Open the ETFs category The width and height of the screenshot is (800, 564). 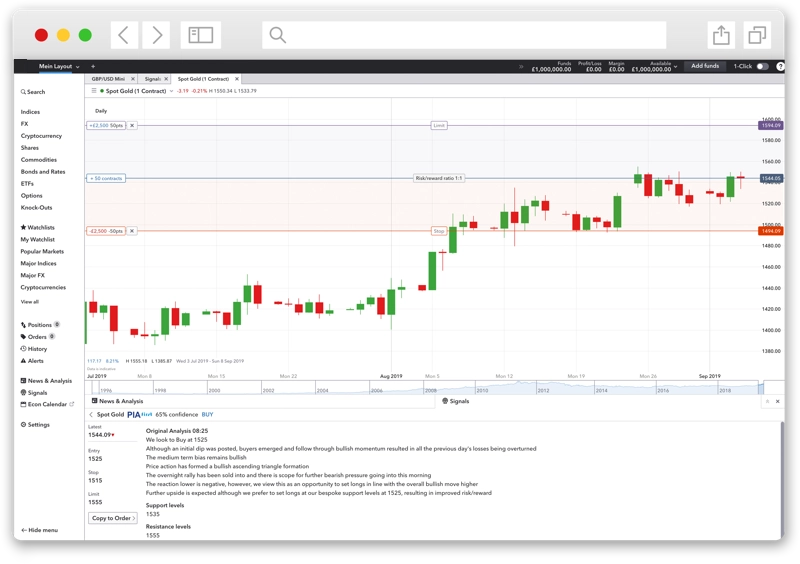click(x=27, y=184)
